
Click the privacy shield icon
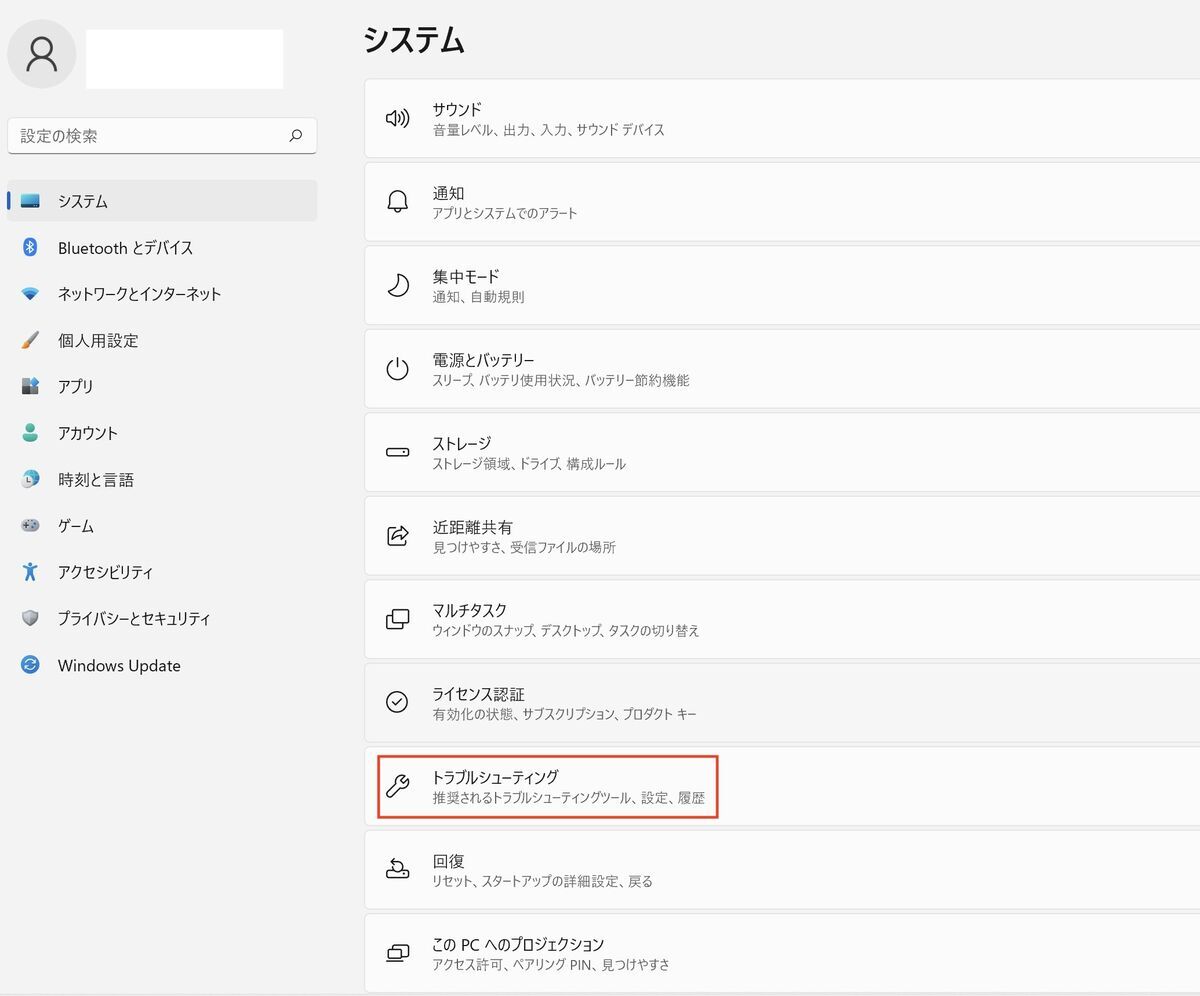30,618
